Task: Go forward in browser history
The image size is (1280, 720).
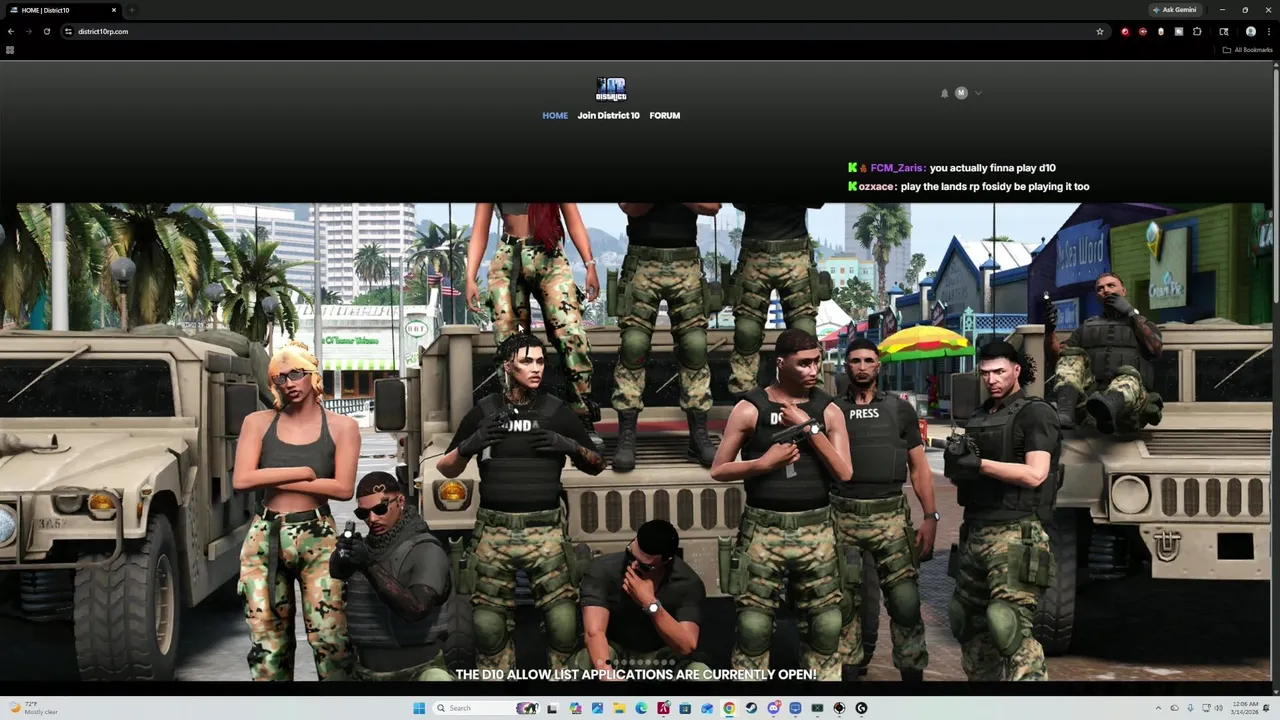Action: tap(28, 31)
